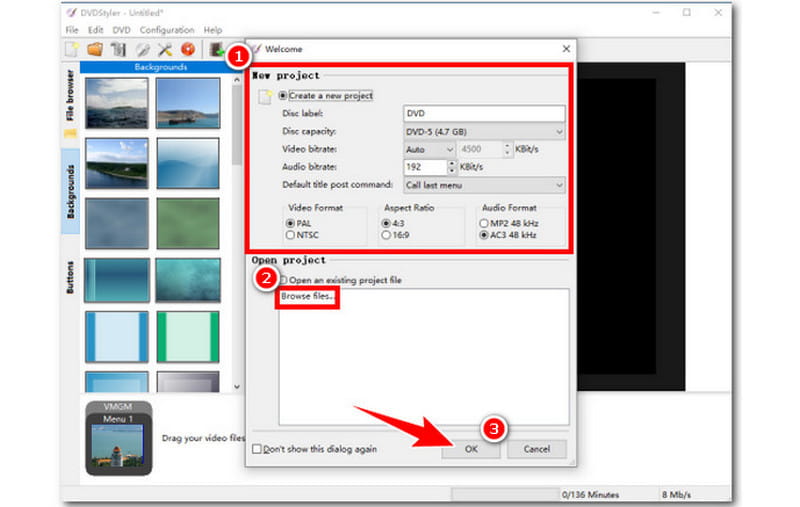Check Don't show this dialog again
The height and width of the screenshot is (507, 800).
[257, 449]
